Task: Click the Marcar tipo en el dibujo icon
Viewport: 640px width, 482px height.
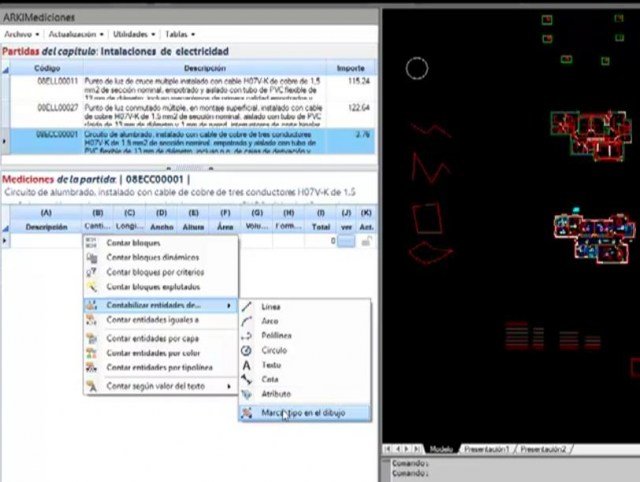Action: pos(246,413)
